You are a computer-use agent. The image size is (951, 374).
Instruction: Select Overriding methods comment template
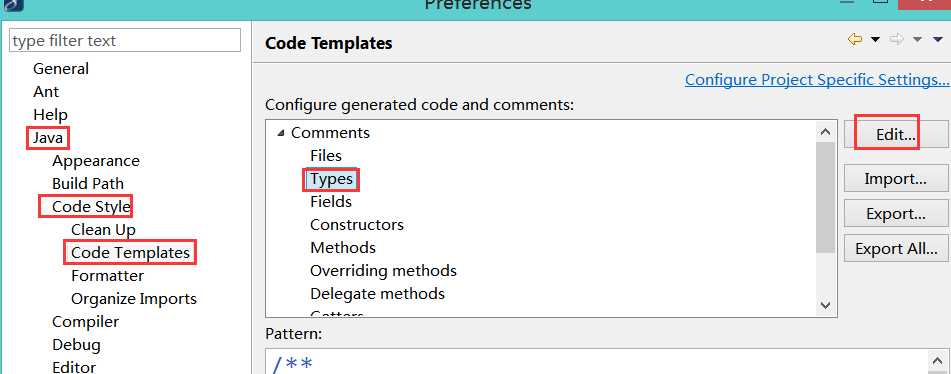(383, 270)
